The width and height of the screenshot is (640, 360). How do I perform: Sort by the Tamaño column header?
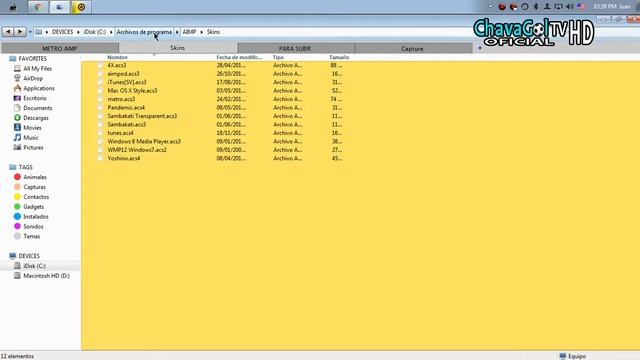[x=339, y=58]
